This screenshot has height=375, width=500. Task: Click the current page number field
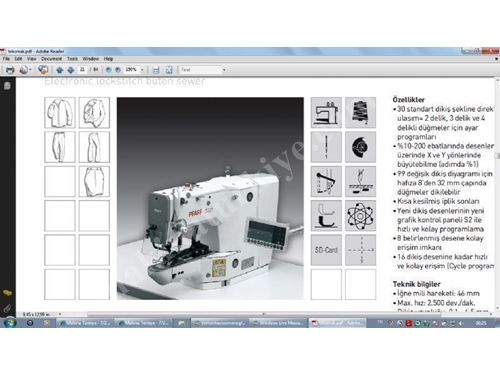(x=82, y=69)
